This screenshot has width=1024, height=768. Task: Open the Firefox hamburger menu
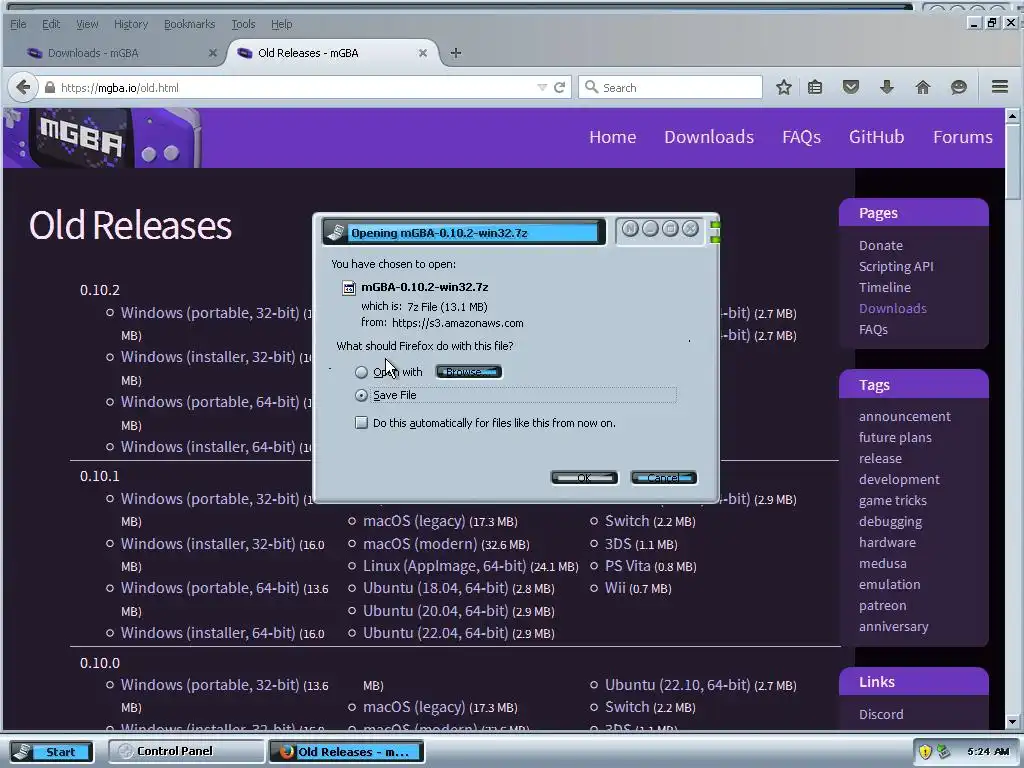pos(1000,87)
